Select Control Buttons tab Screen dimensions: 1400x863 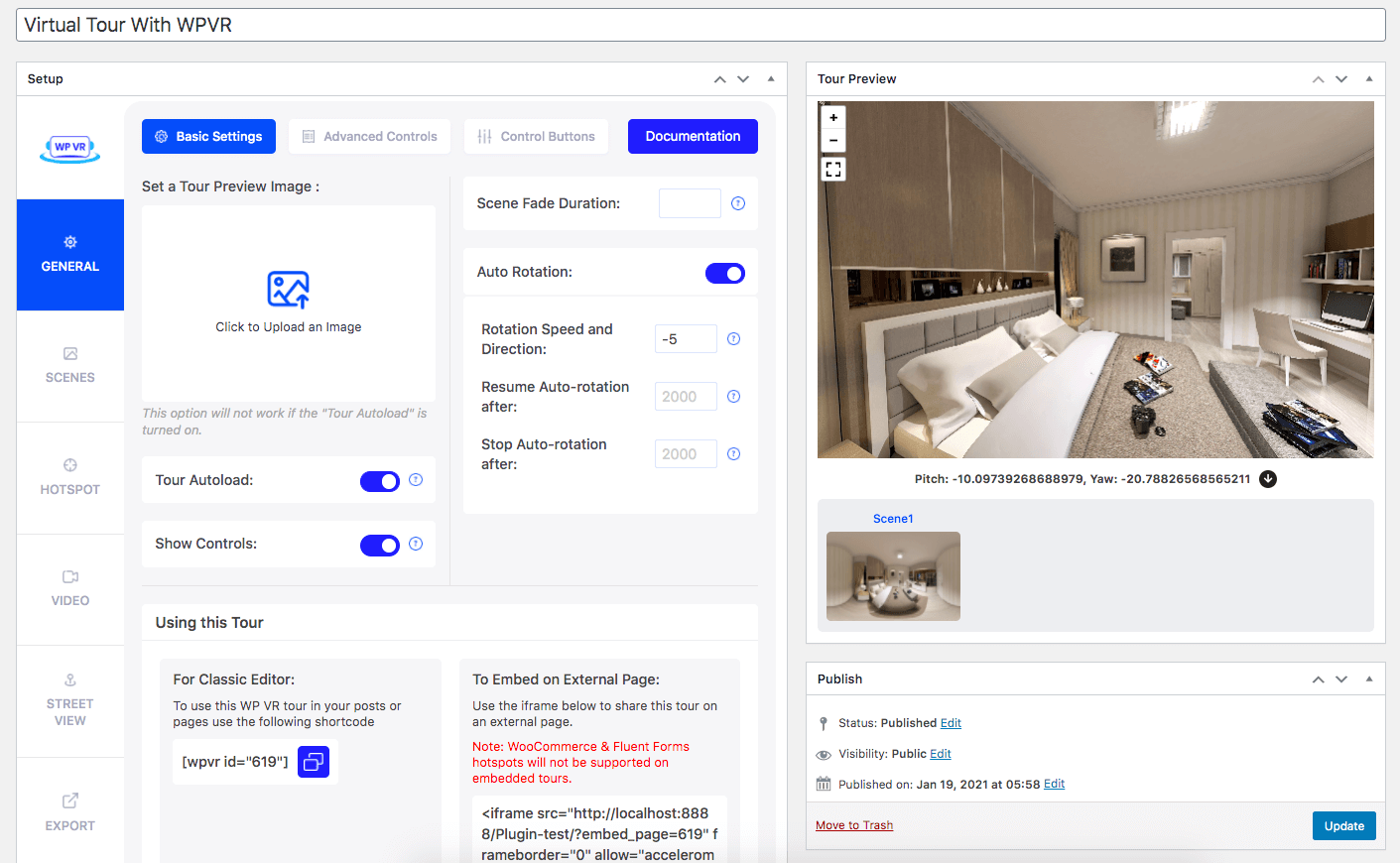[537, 137]
